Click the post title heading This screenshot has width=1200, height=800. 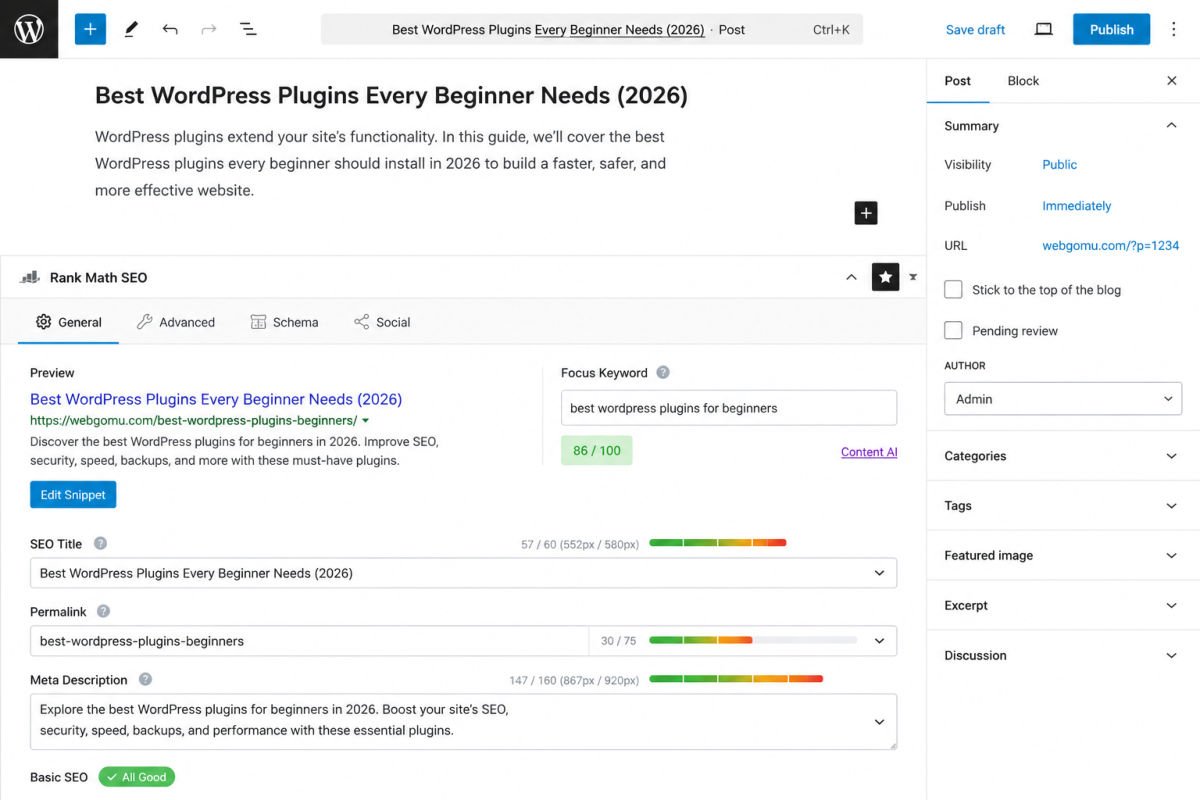pyautogui.click(x=391, y=96)
